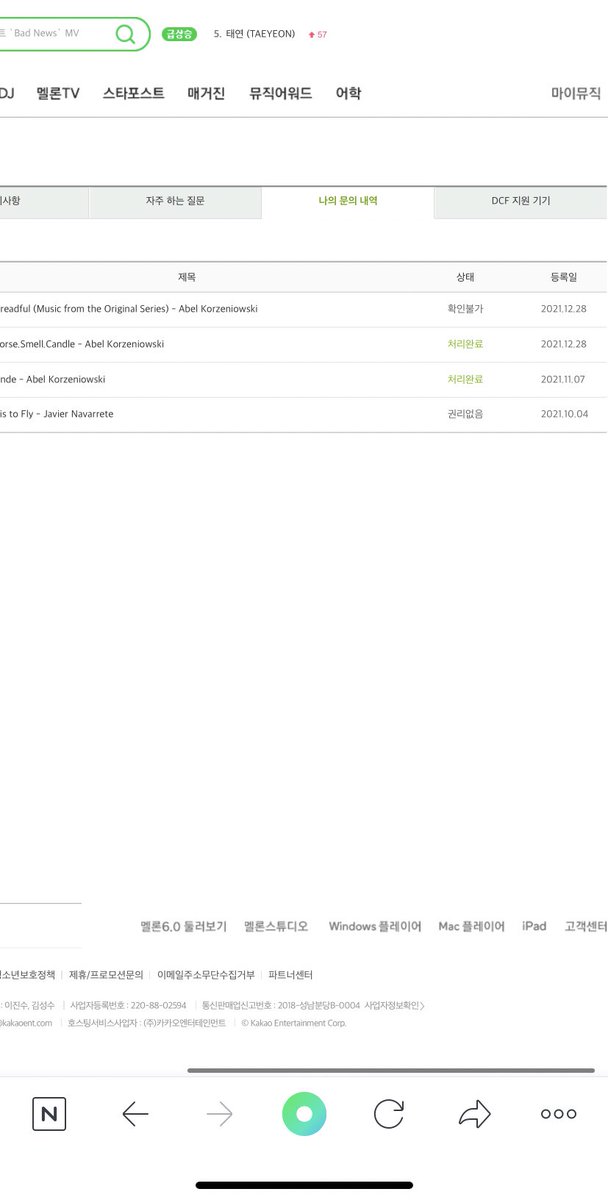Open 이메일주소무단수집거부 link
This screenshot has width=608, height=1200.
[206, 974]
